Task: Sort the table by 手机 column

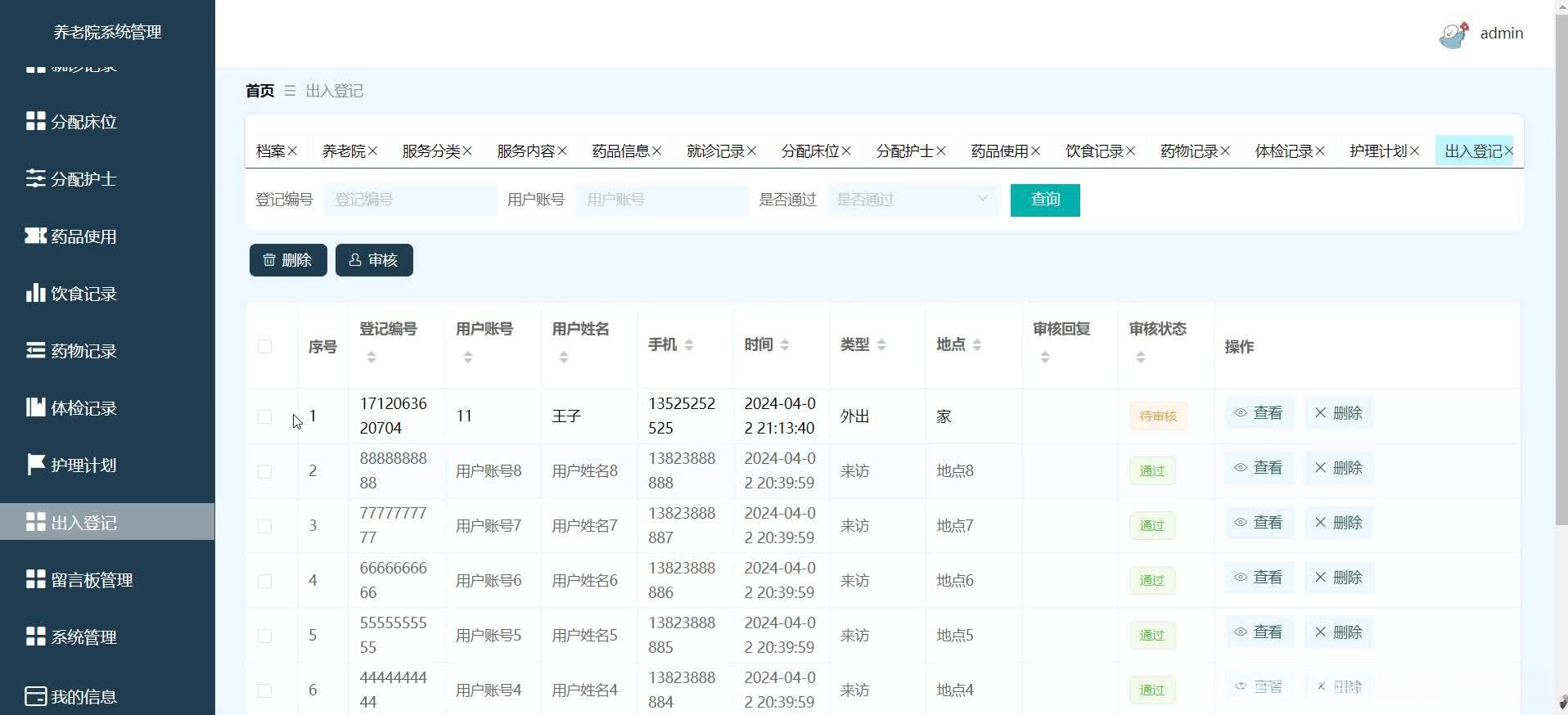Action: pos(688,345)
